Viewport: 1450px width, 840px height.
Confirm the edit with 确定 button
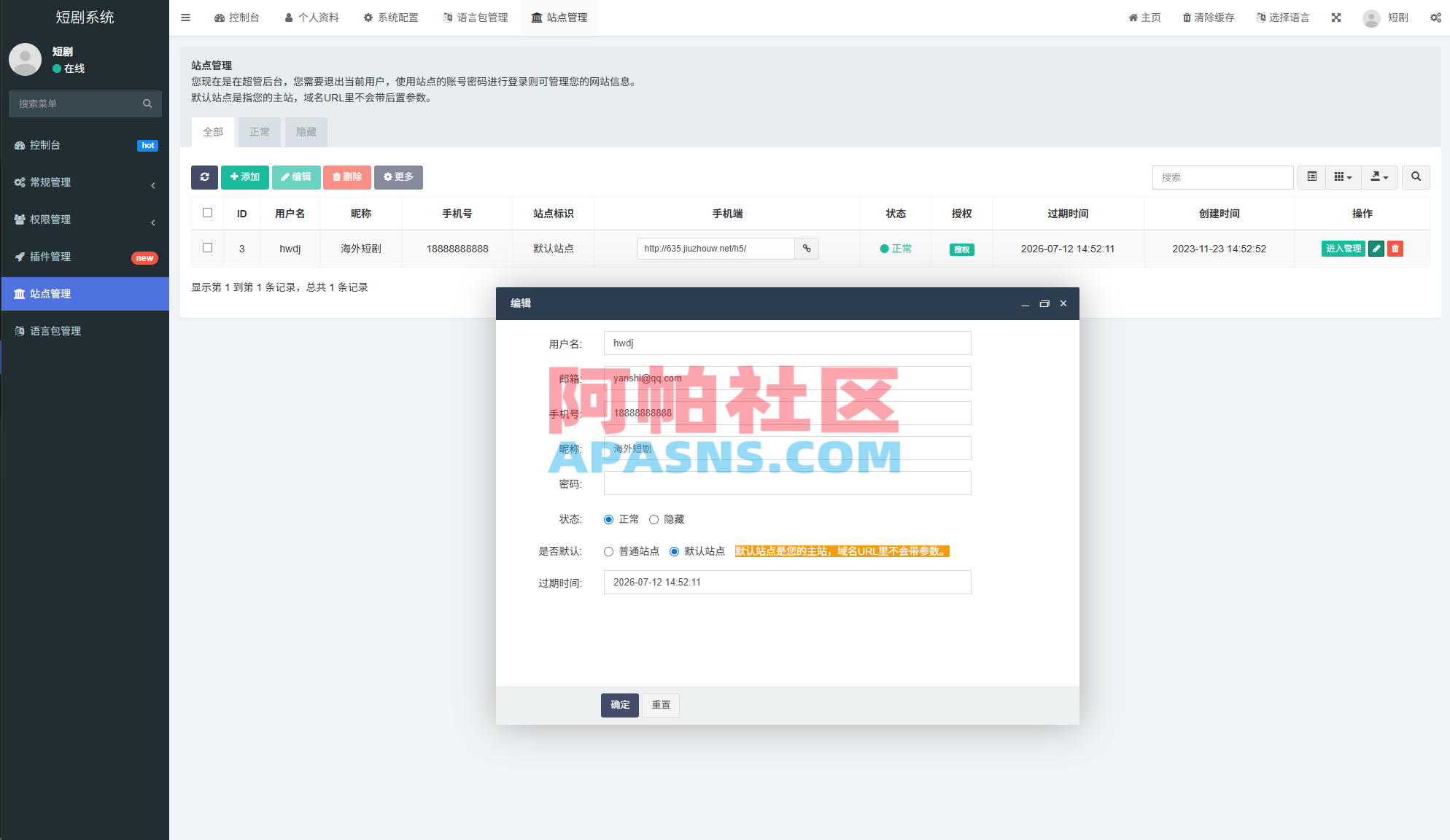(x=619, y=705)
